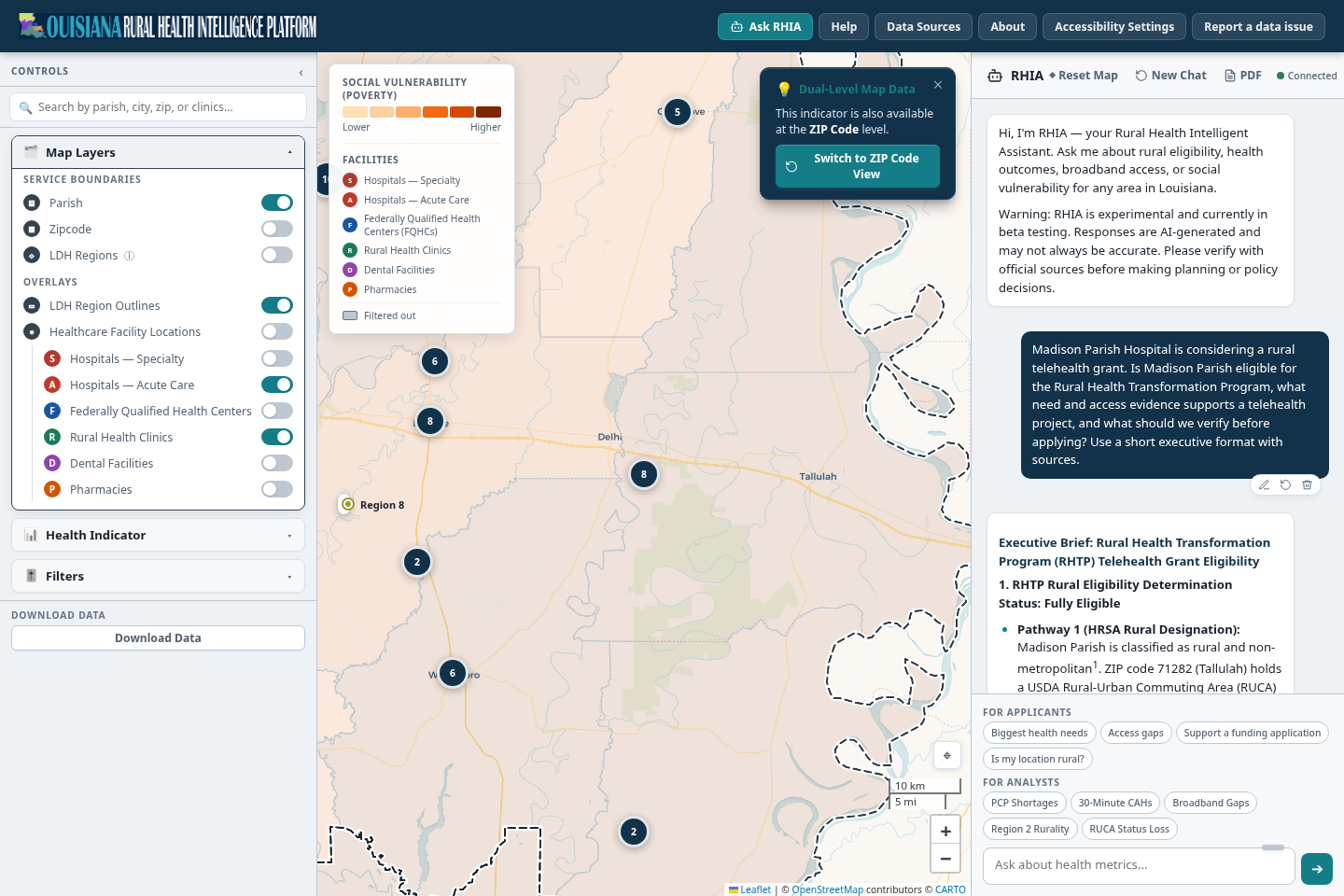Expand the Filters section
The width and height of the screenshot is (1344, 896).
159,576
